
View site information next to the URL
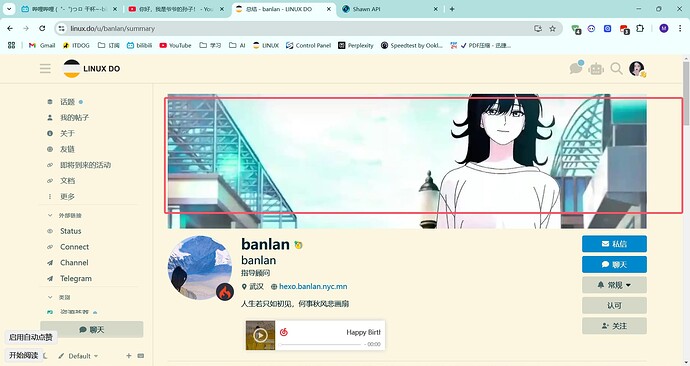point(62,28)
